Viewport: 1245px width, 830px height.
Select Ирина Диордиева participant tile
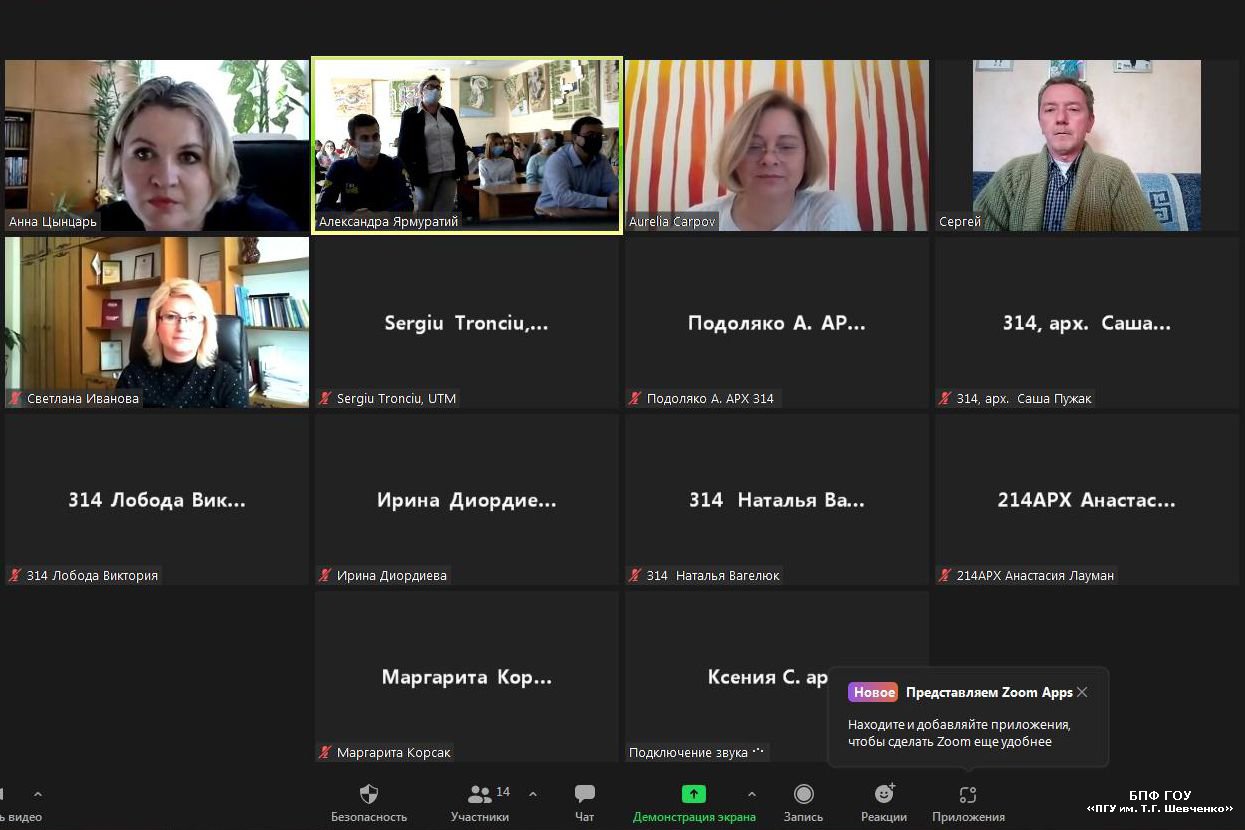coord(467,499)
